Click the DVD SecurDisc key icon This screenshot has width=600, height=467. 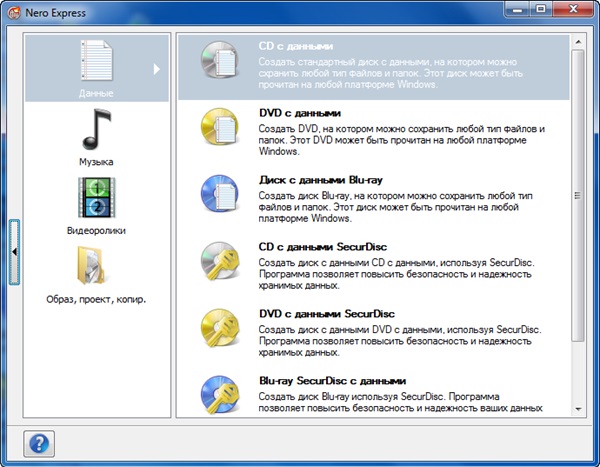220,328
